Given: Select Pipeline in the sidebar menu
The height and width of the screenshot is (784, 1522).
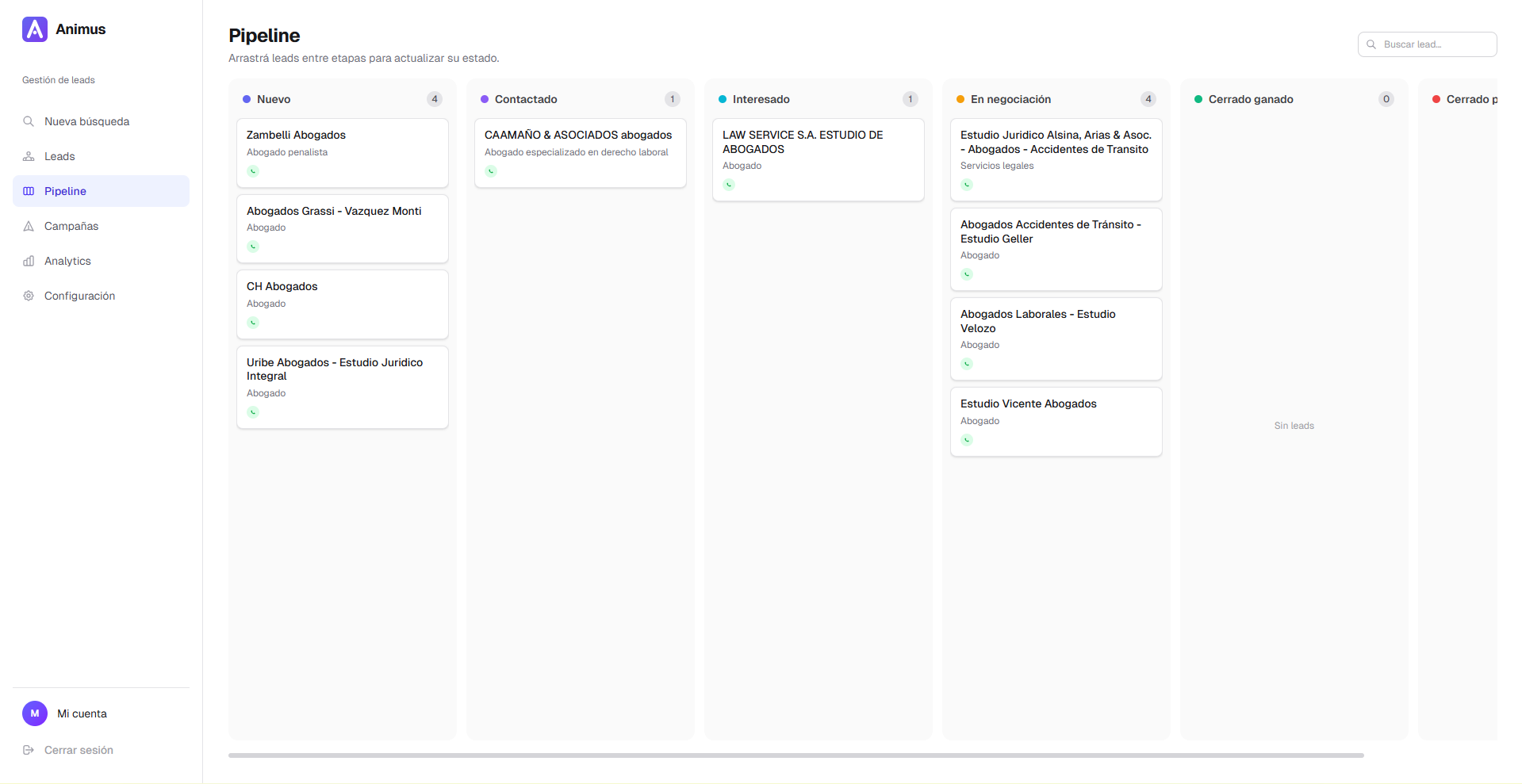Looking at the screenshot, I should pyautogui.click(x=65, y=191).
